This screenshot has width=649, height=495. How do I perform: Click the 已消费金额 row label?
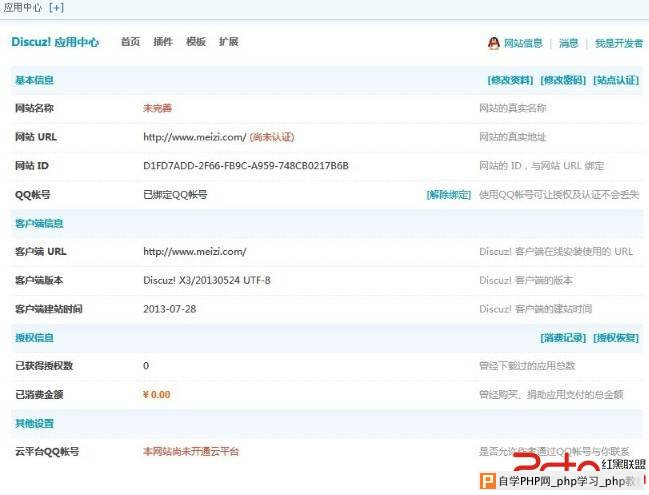point(39,395)
